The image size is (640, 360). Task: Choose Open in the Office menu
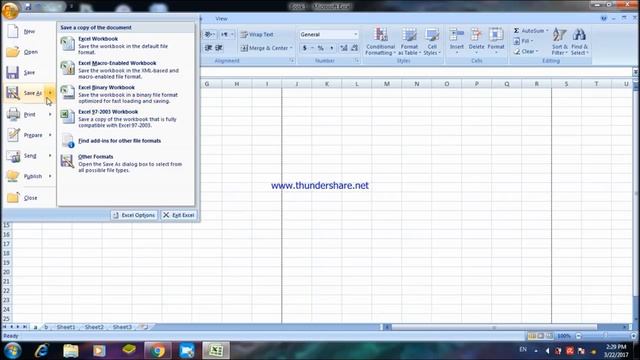[x=29, y=52]
